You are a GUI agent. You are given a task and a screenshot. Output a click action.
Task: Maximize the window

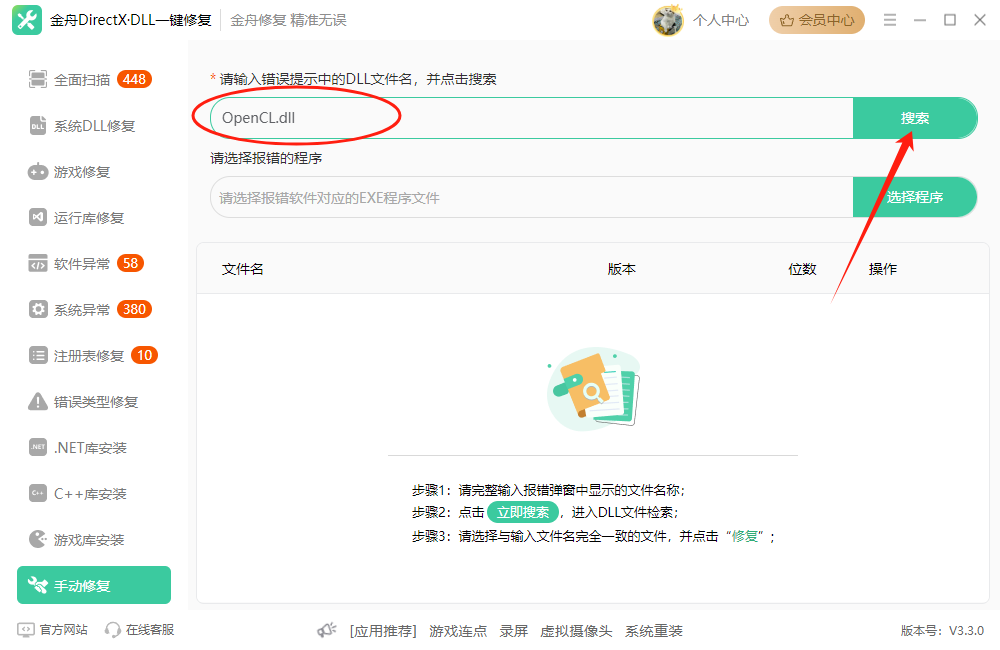(x=950, y=20)
